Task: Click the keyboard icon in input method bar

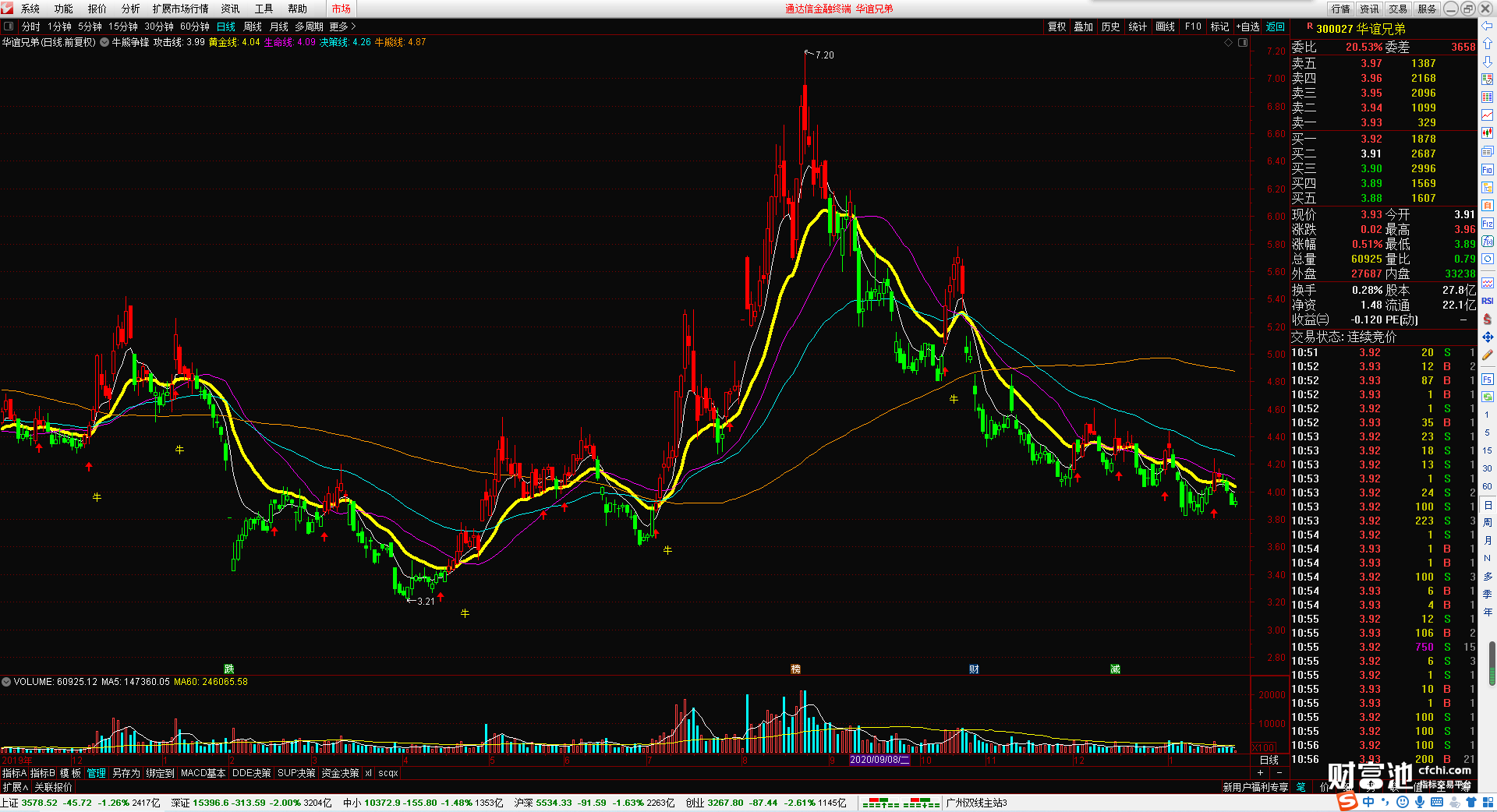Action: click(x=1436, y=802)
